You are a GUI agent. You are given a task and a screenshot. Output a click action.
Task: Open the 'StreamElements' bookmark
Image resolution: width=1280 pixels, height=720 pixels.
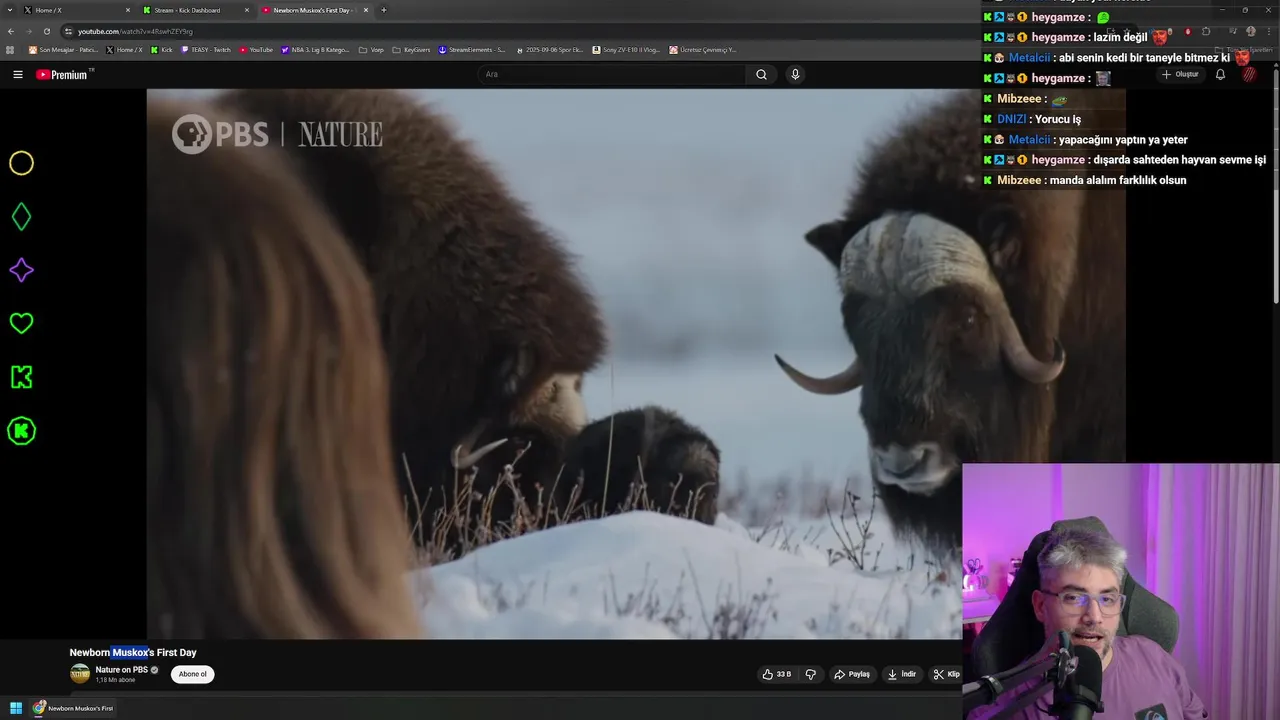[472, 49]
